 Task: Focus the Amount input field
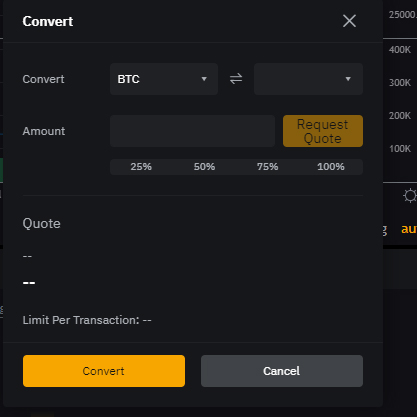(x=192, y=131)
